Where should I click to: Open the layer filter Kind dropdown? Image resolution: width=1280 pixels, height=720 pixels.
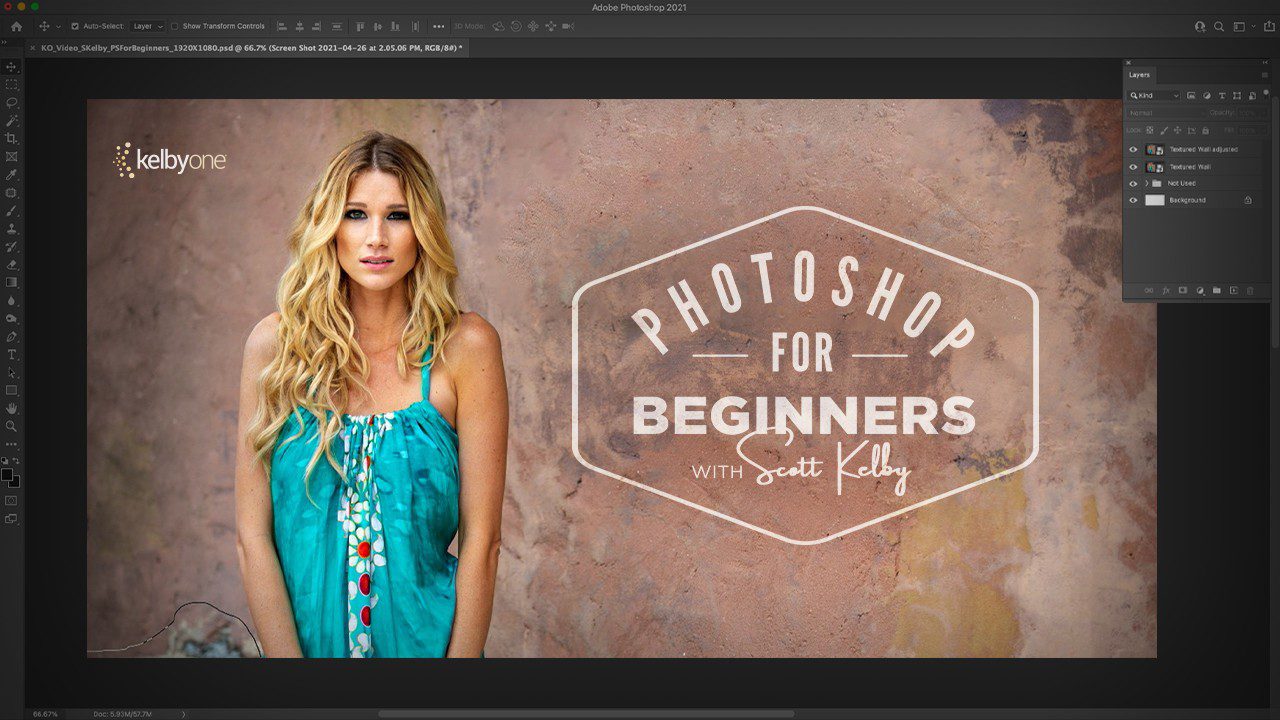(1155, 95)
